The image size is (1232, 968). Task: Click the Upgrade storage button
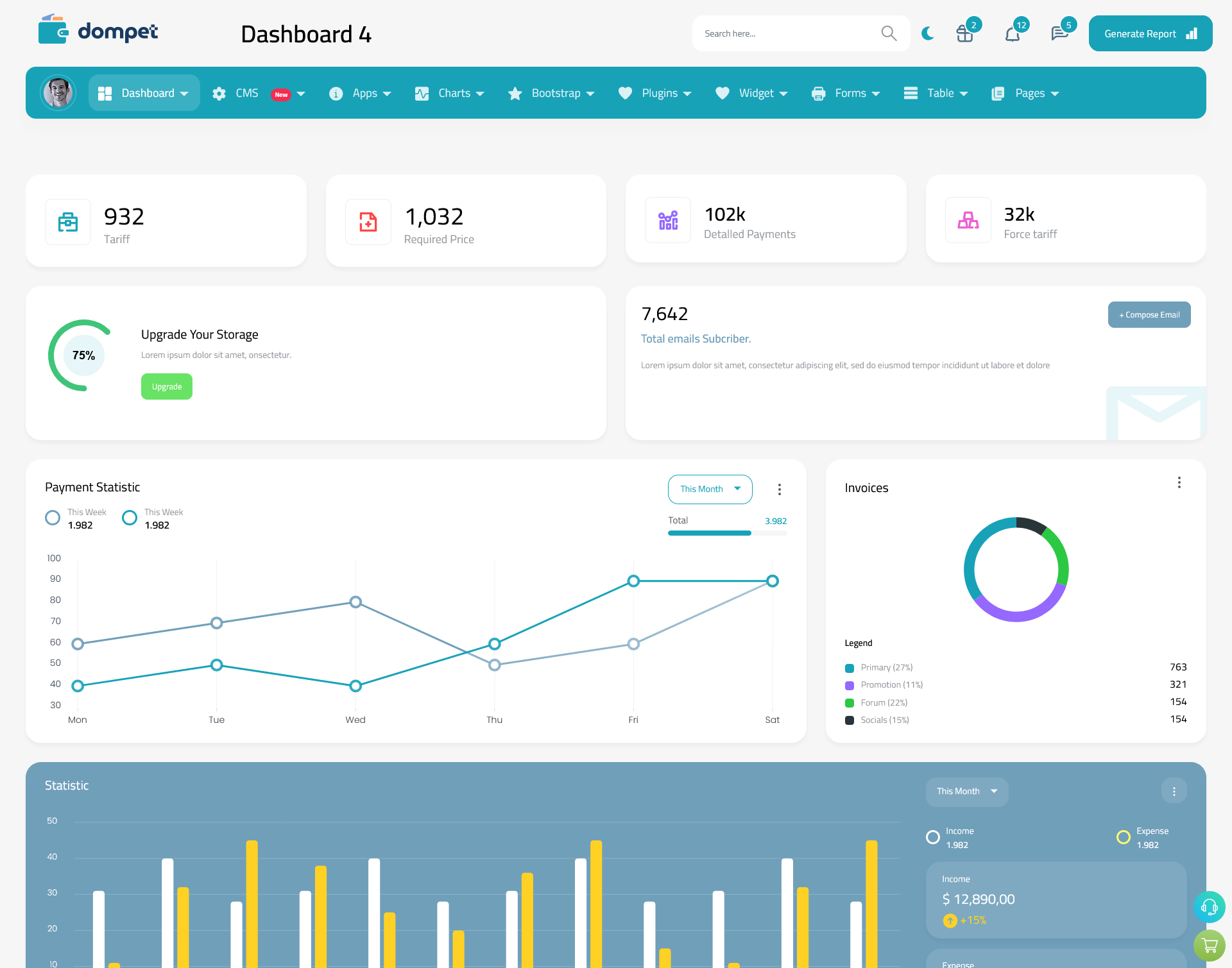166,387
